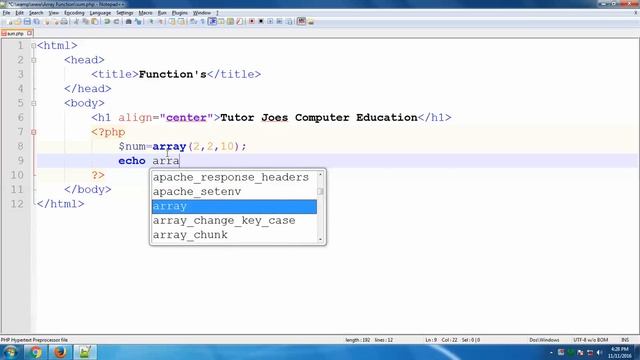Open the Macro menu

click(x=145, y=13)
